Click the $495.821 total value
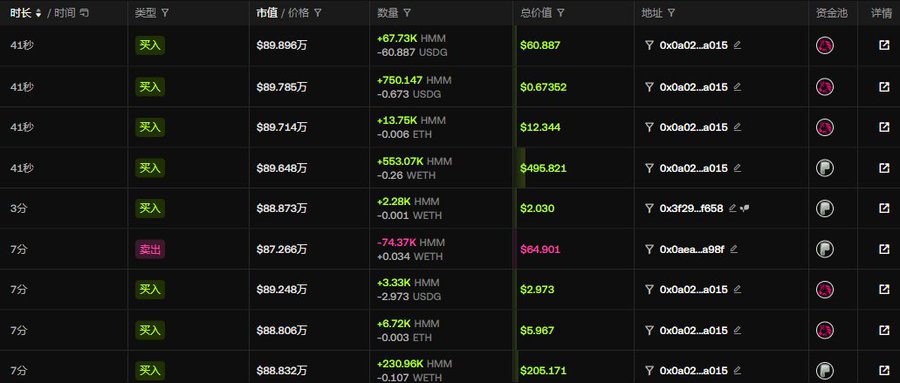The width and height of the screenshot is (900, 383). [543, 168]
